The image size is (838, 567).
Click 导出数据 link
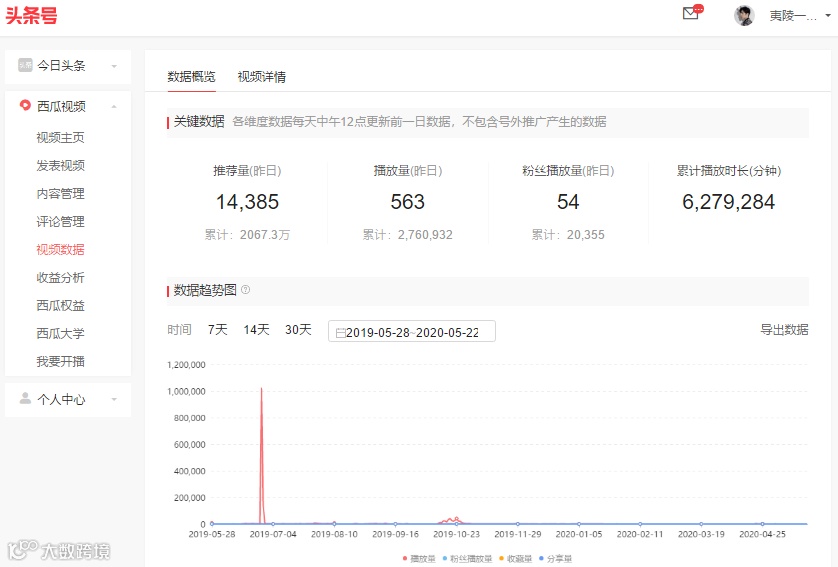(x=784, y=330)
